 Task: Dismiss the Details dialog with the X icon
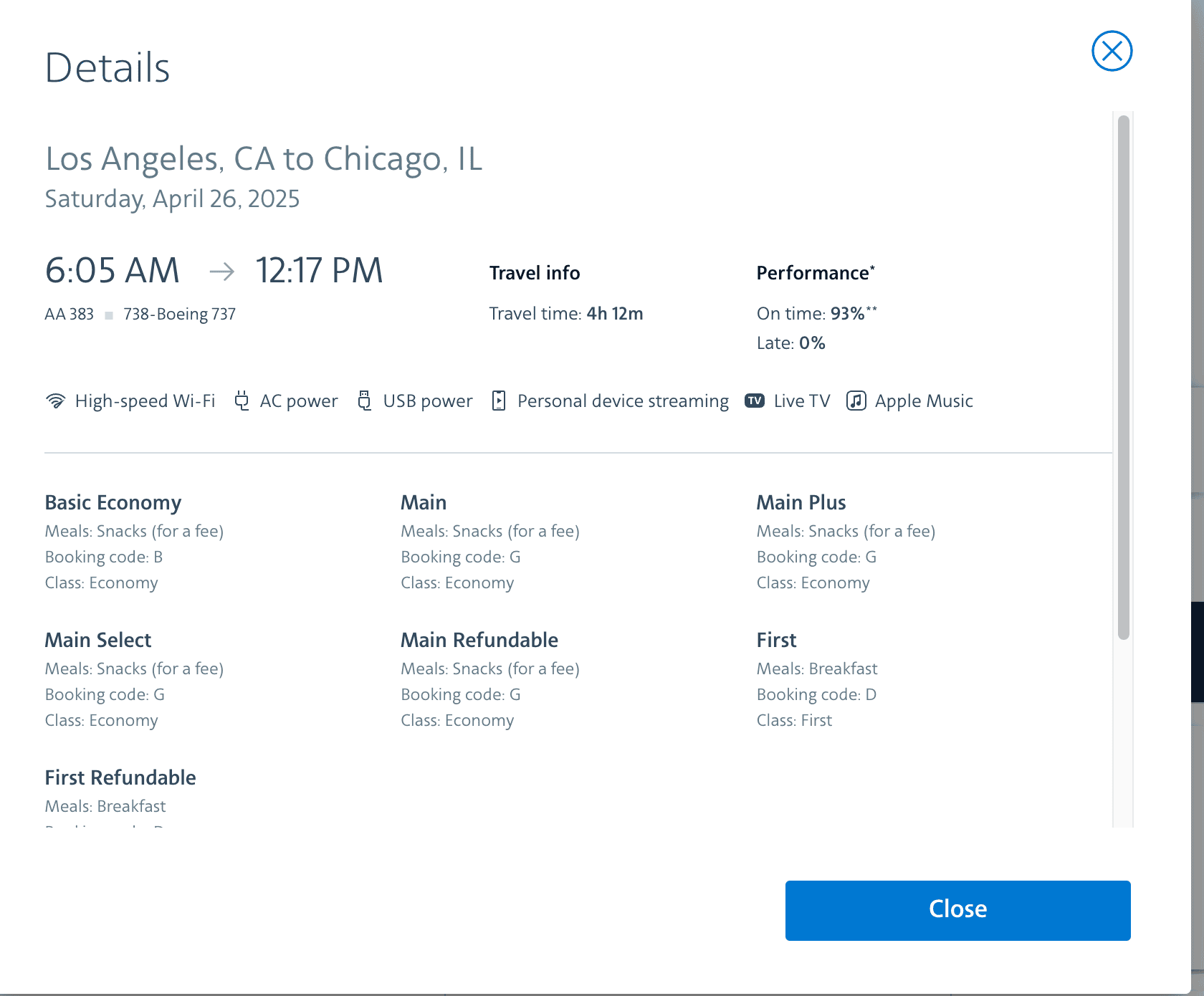pos(1112,51)
